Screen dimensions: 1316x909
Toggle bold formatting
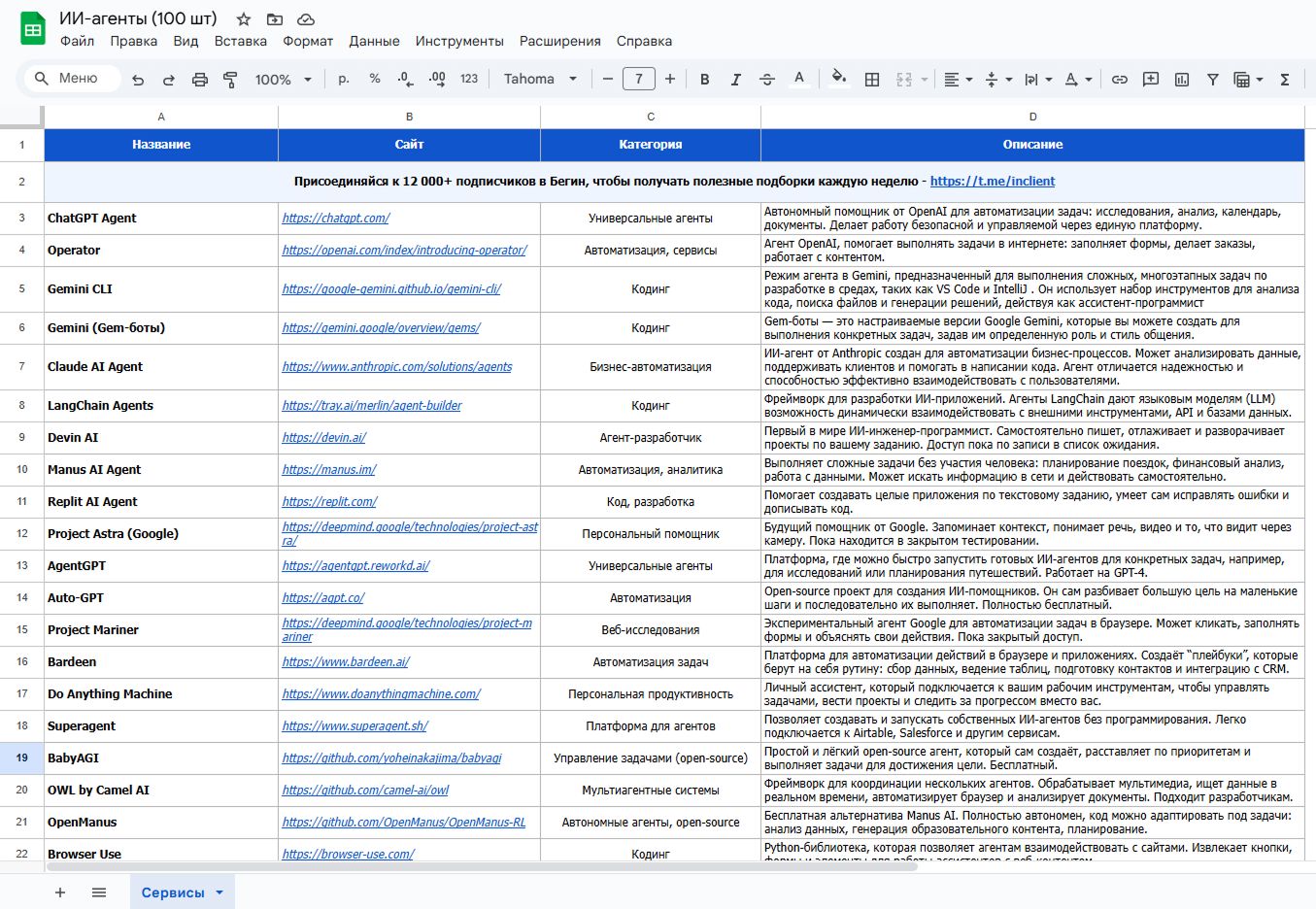pyautogui.click(x=704, y=80)
